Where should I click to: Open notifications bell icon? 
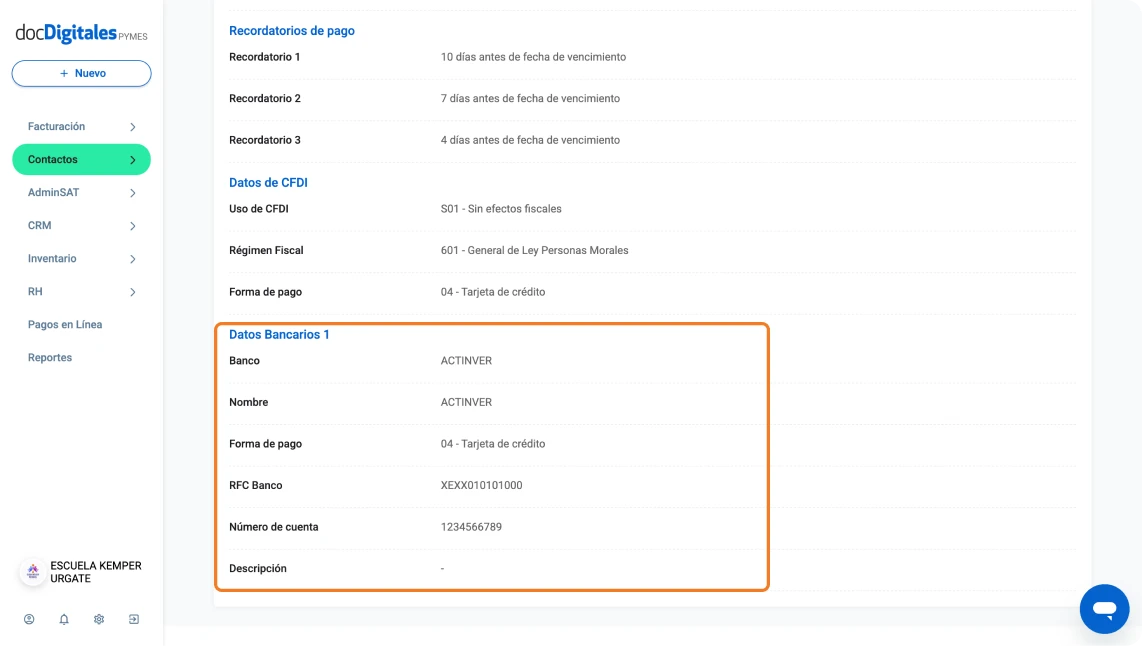(64, 619)
